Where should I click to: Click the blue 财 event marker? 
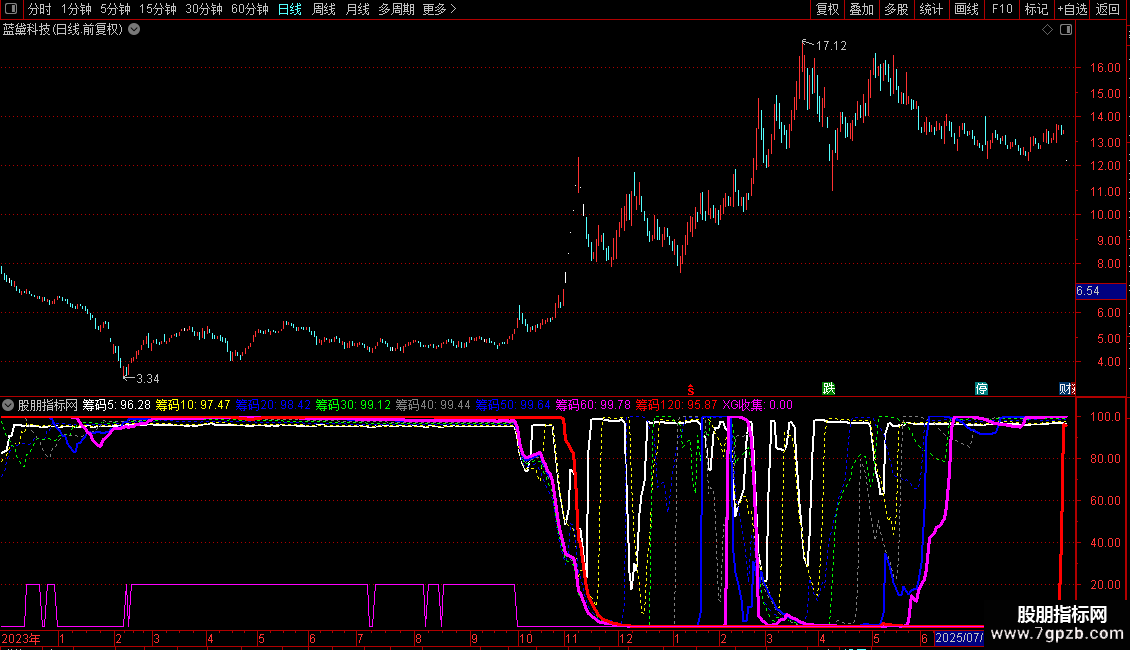[1067, 389]
